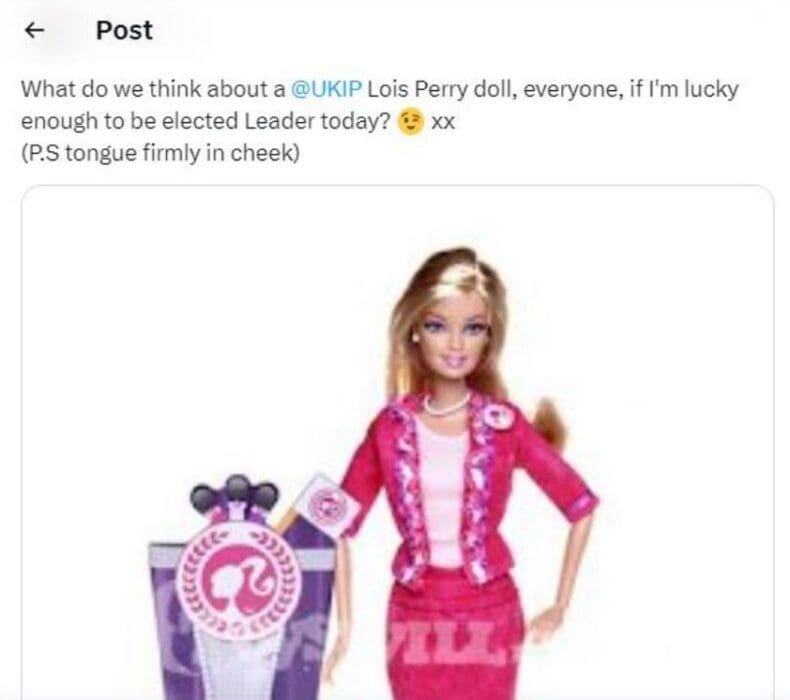Click the doll's hand on hip
The width and height of the screenshot is (790, 700).
click(544, 622)
